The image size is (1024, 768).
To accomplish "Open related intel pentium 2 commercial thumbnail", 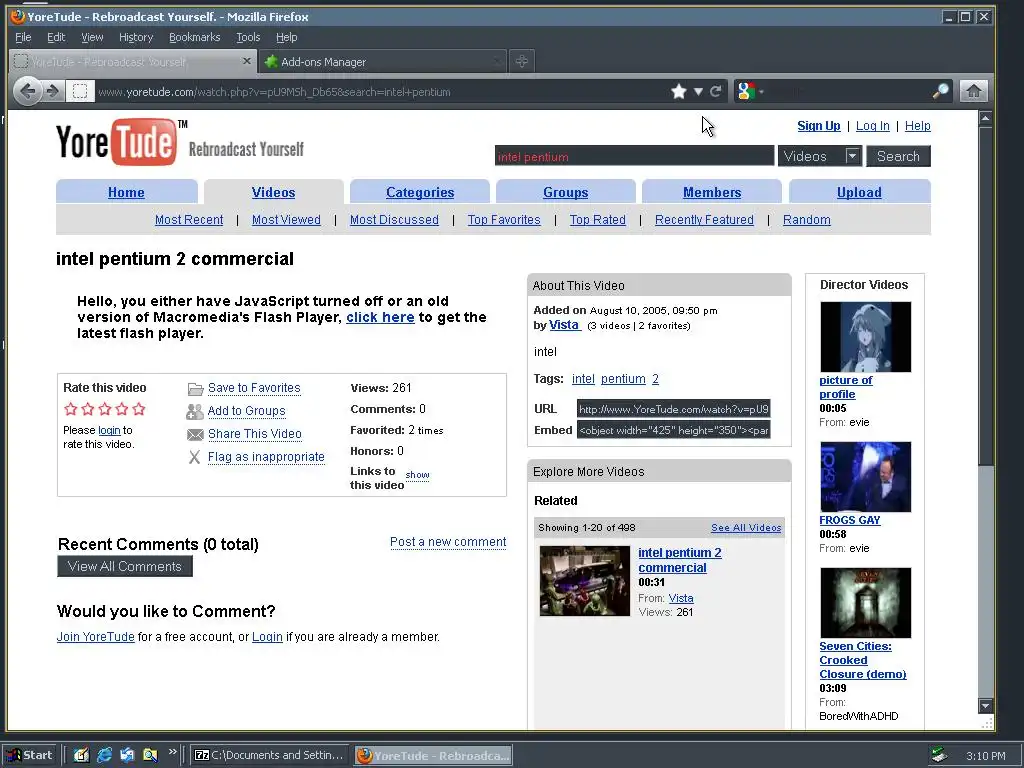I will [x=584, y=581].
